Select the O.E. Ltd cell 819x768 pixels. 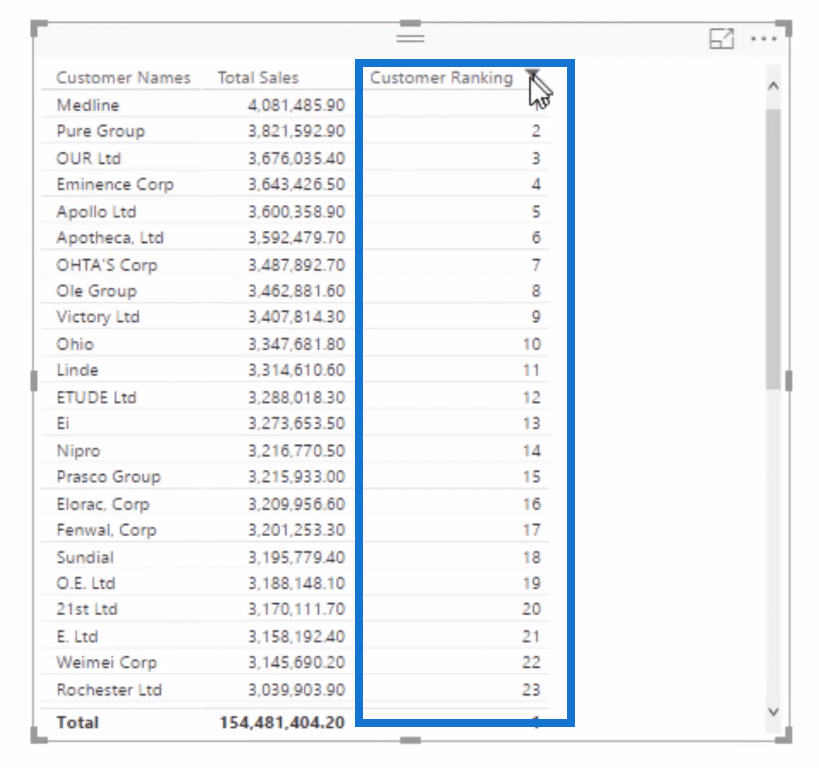coord(86,584)
